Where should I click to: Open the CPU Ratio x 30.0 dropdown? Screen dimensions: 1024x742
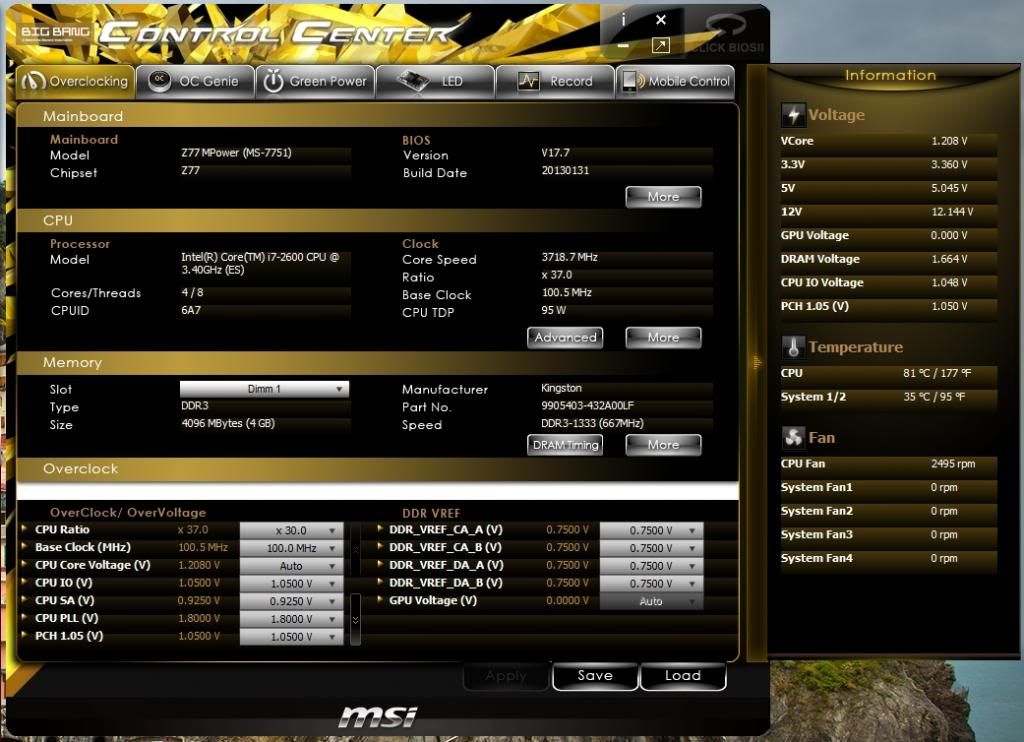pos(291,530)
